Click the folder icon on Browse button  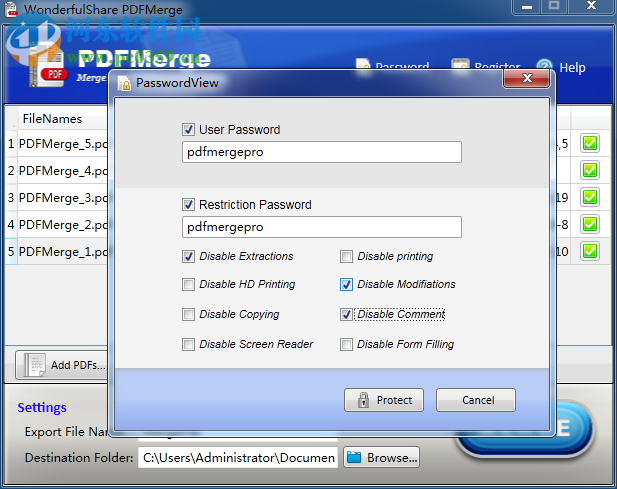click(354, 457)
